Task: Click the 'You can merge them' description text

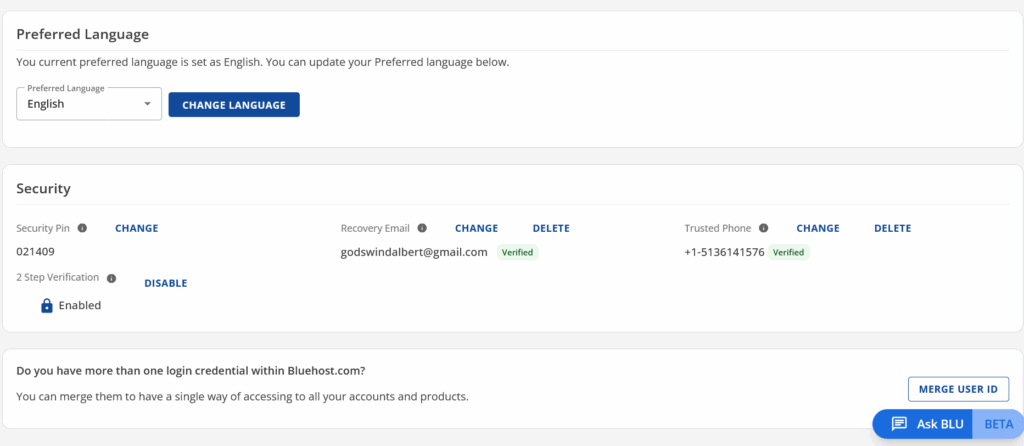Action: 242,396
